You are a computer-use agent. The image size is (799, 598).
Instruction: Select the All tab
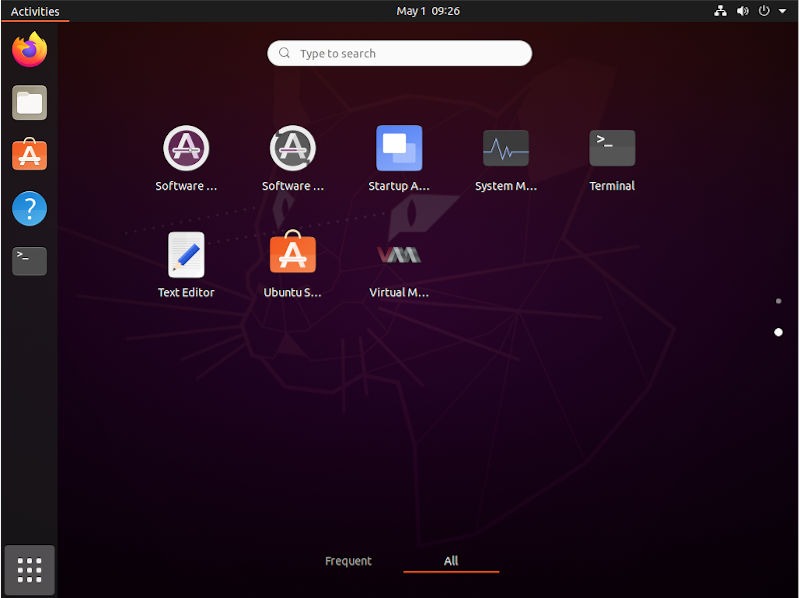pos(451,561)
